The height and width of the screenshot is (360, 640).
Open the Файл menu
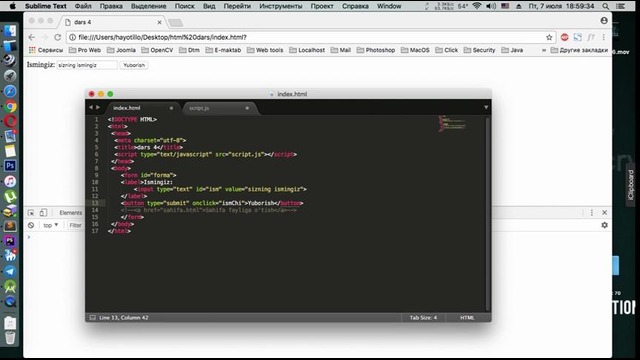click(83, 6)
